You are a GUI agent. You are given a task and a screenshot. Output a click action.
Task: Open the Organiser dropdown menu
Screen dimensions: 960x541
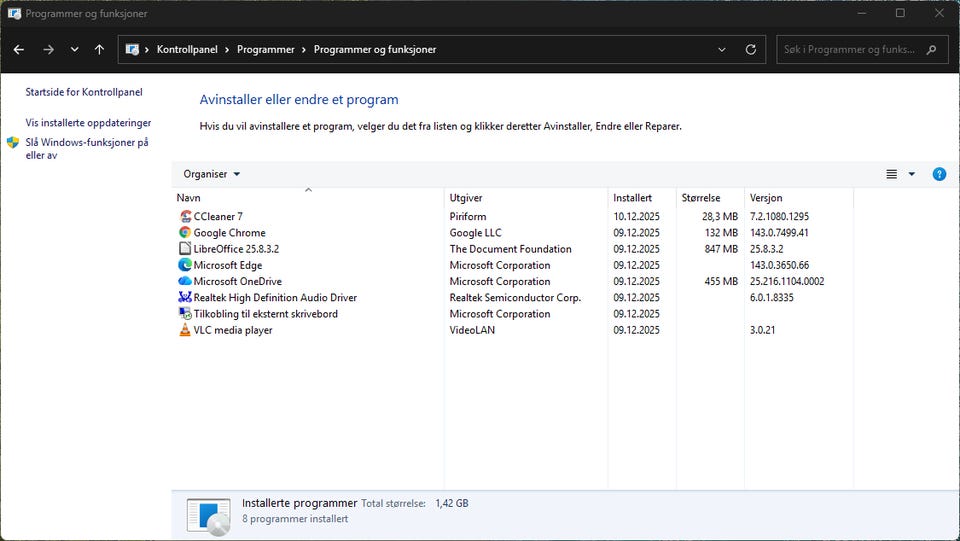211,174
